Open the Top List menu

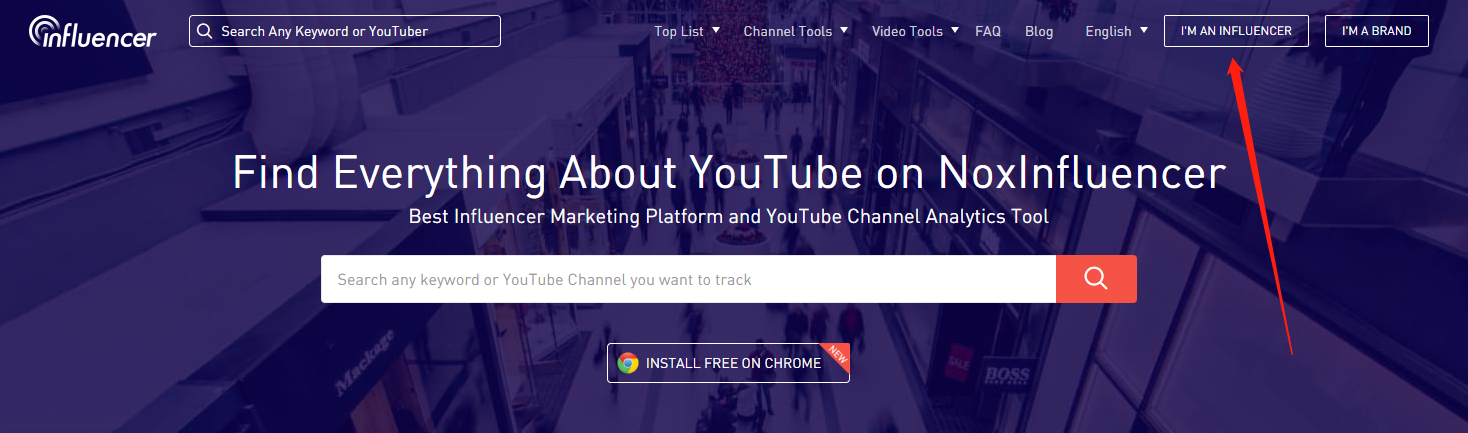pyautogui.click(x=679, y=31)
